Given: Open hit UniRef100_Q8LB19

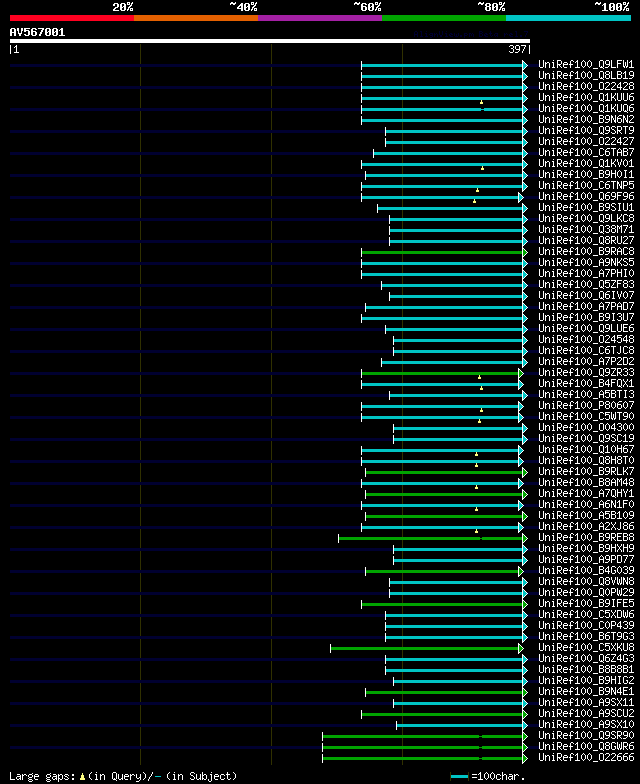Looking at the screenshot, I should point(586,76).
